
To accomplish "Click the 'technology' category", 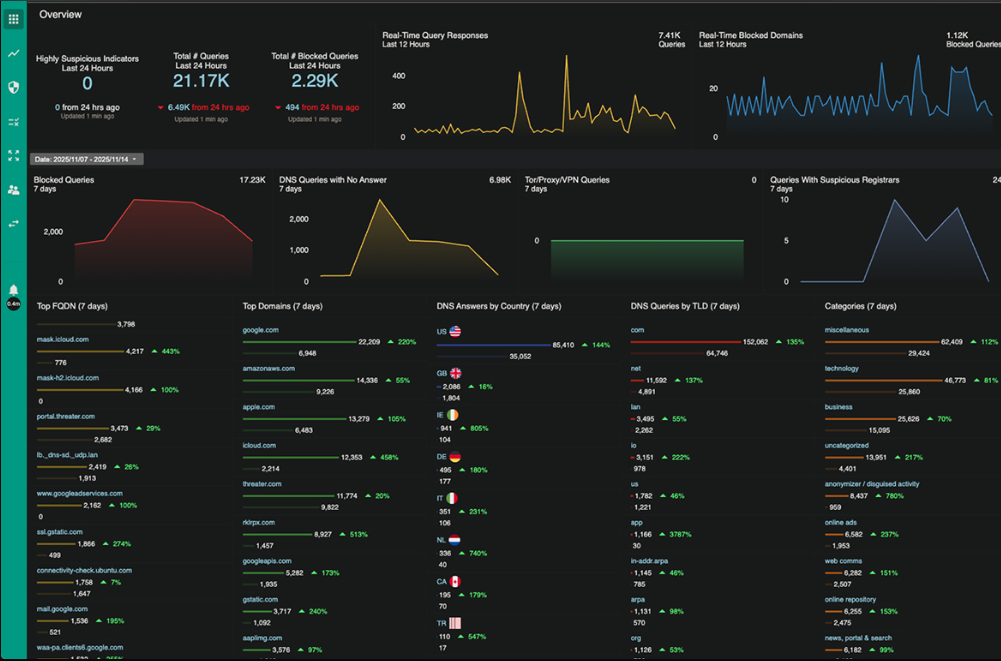I will pyautogui.click(x=841, y=368).
